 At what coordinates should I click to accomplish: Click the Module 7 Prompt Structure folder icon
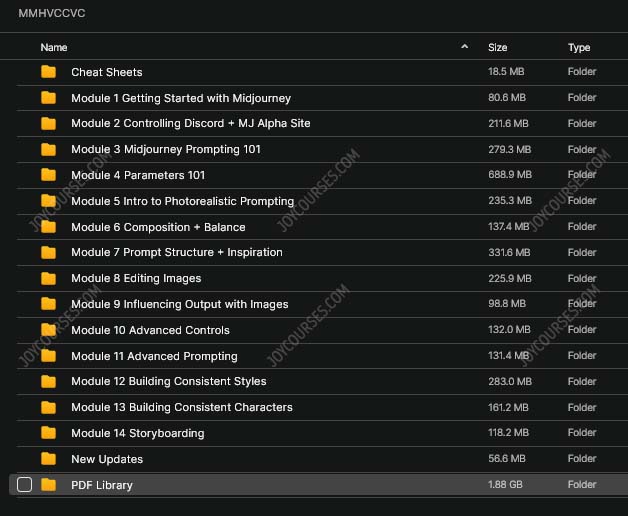pyautogui.click(x=48, y=252)
